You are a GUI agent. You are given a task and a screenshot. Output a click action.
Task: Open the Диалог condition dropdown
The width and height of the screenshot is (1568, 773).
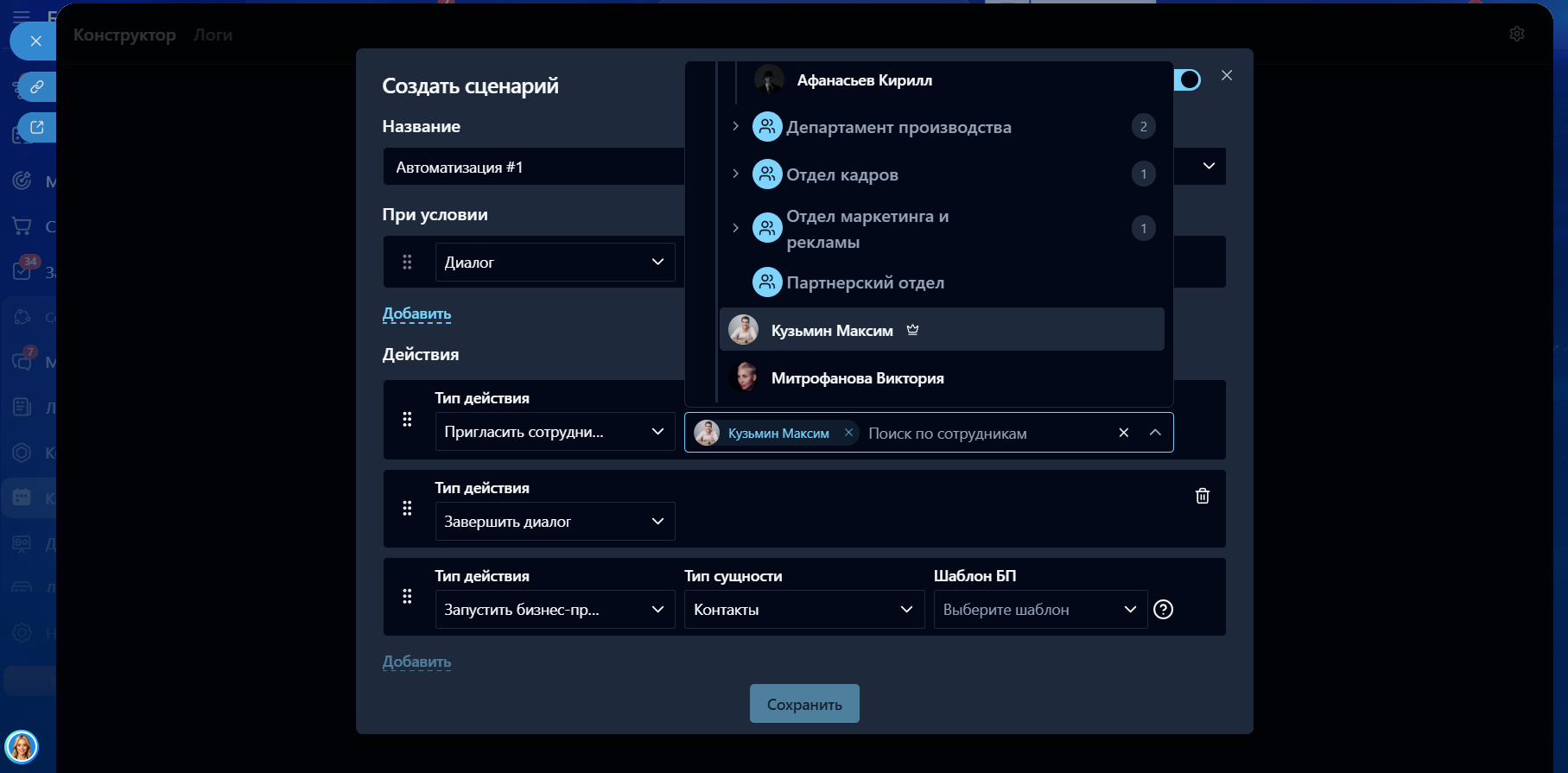[x=555, y=262]
